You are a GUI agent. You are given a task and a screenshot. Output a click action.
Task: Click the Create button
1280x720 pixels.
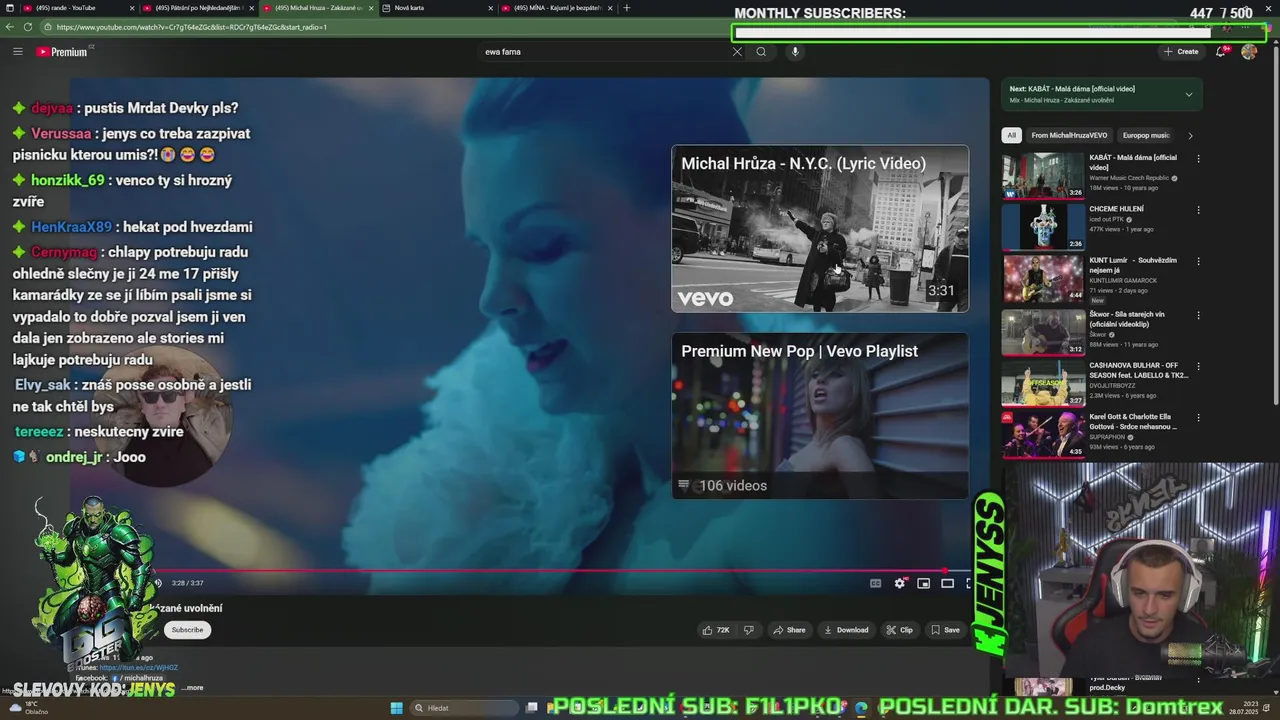(1181, 51)
